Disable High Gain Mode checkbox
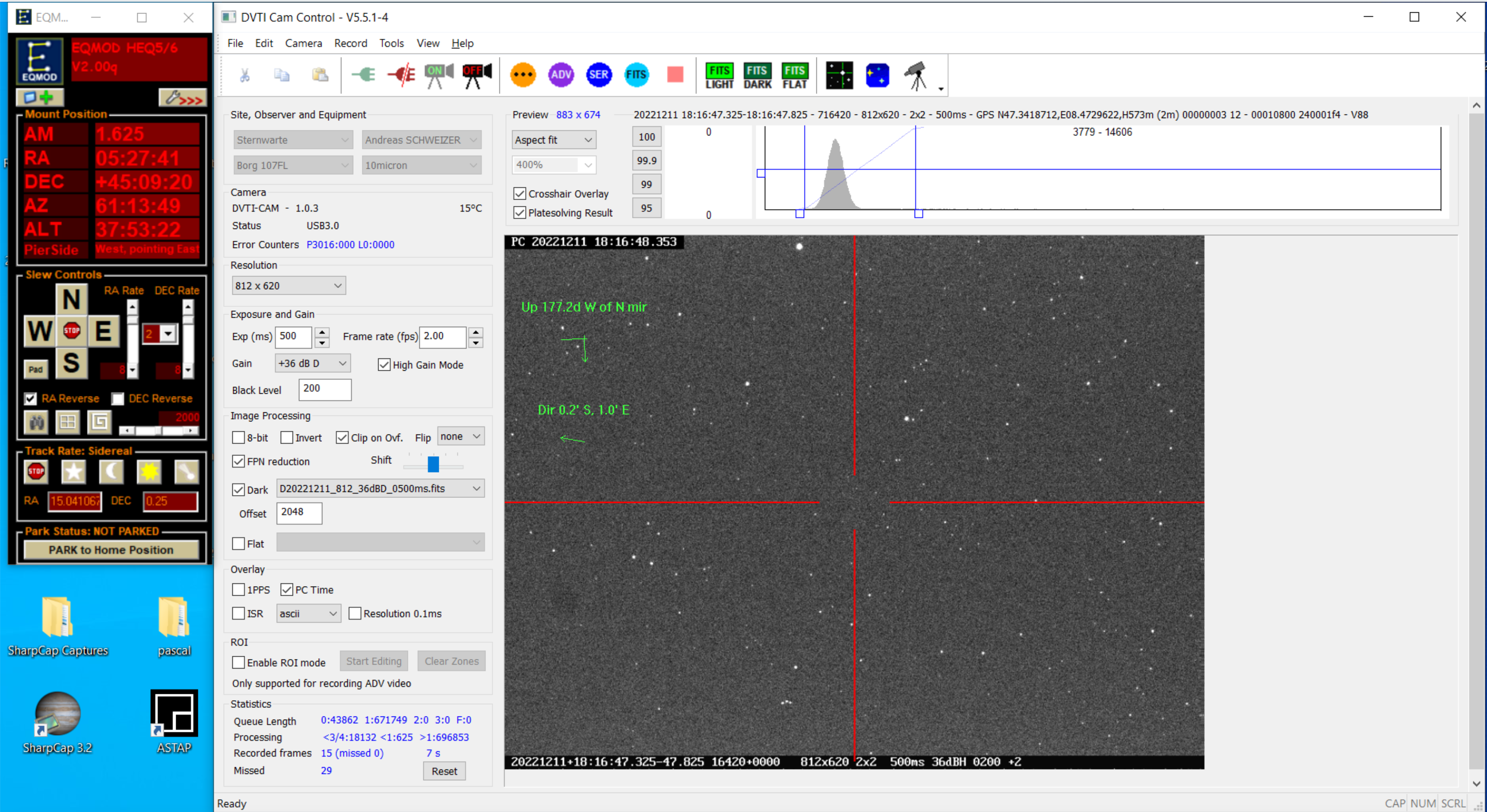The width and height of the screenshot is (1487, 812). tap(384, 365)
